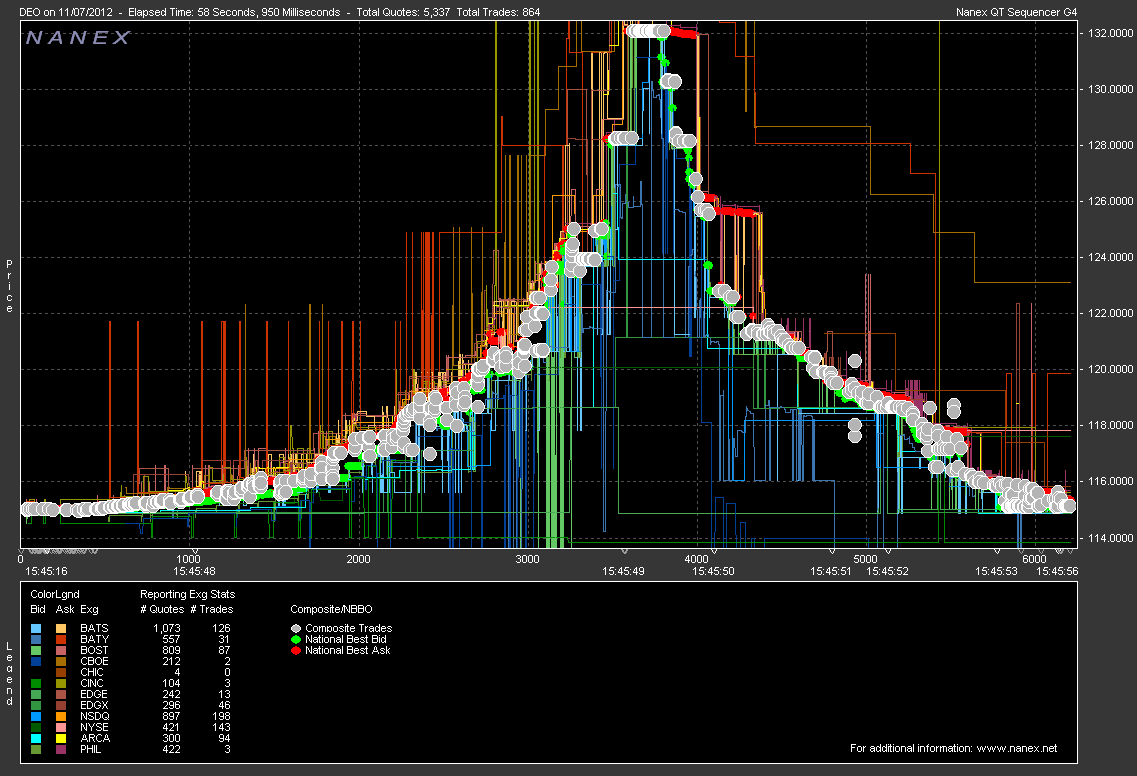Viewport: 1137px width, 776px height.
Task: Click the National Best Bid green marker
Action: click(x=295, y=639)
